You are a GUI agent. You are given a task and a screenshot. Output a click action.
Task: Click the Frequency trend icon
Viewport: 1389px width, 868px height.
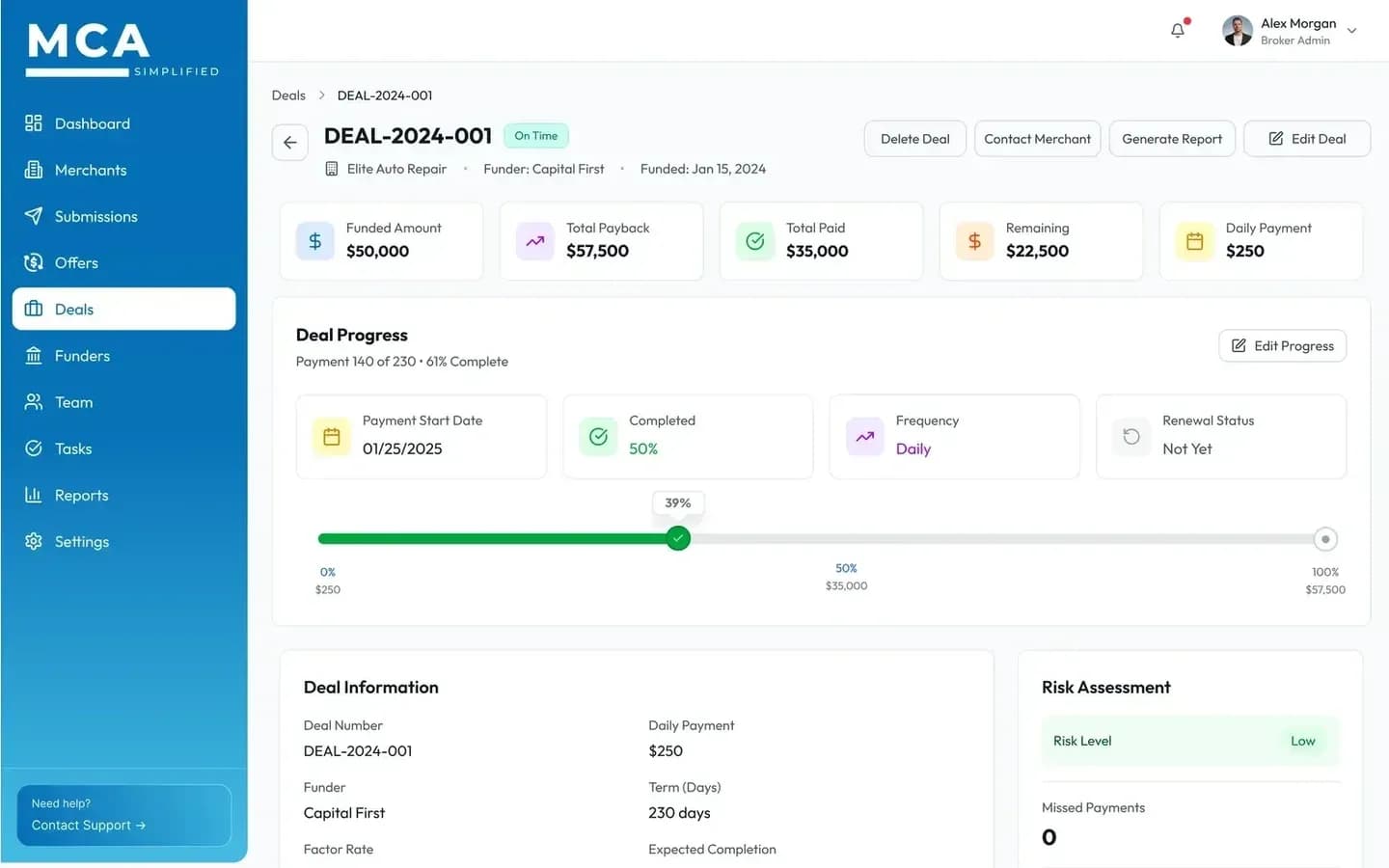[x=865, y=437]
